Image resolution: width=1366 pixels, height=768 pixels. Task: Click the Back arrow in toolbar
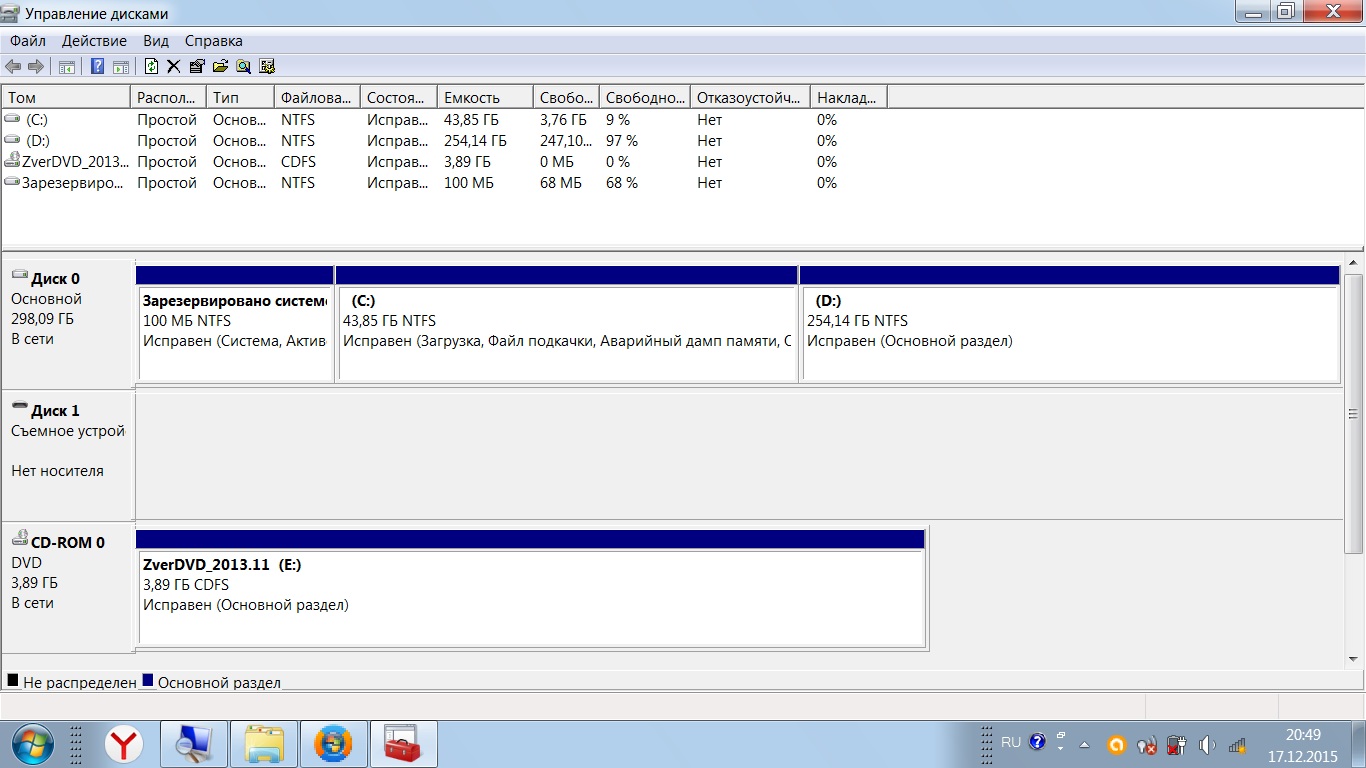[x=13, y=67]
